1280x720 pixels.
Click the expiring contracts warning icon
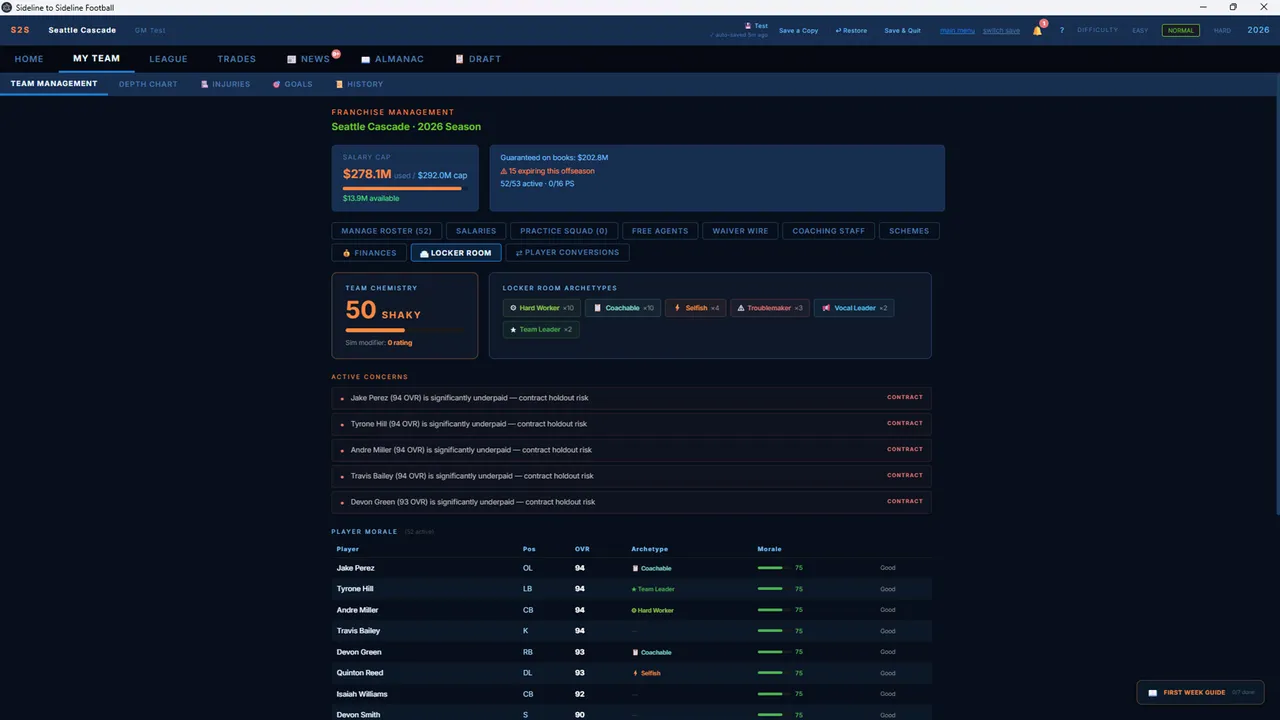504,171
